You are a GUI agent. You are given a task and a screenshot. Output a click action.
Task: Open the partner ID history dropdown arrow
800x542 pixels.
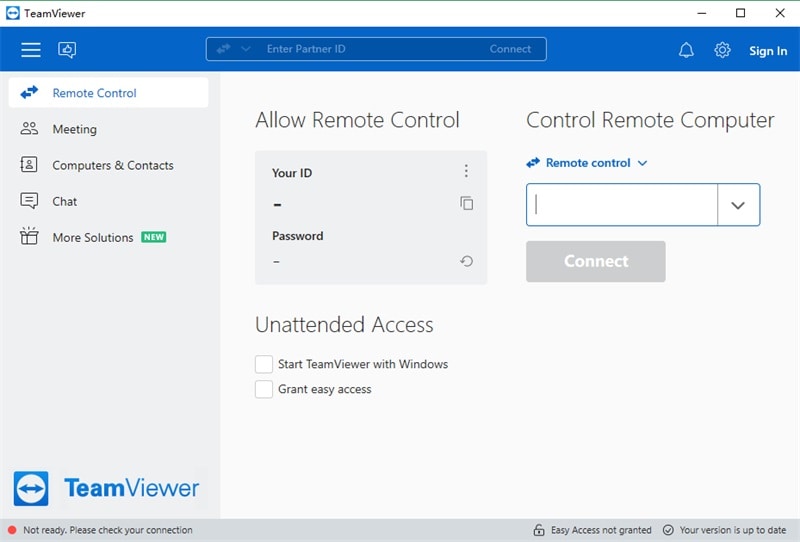[738, 205]
